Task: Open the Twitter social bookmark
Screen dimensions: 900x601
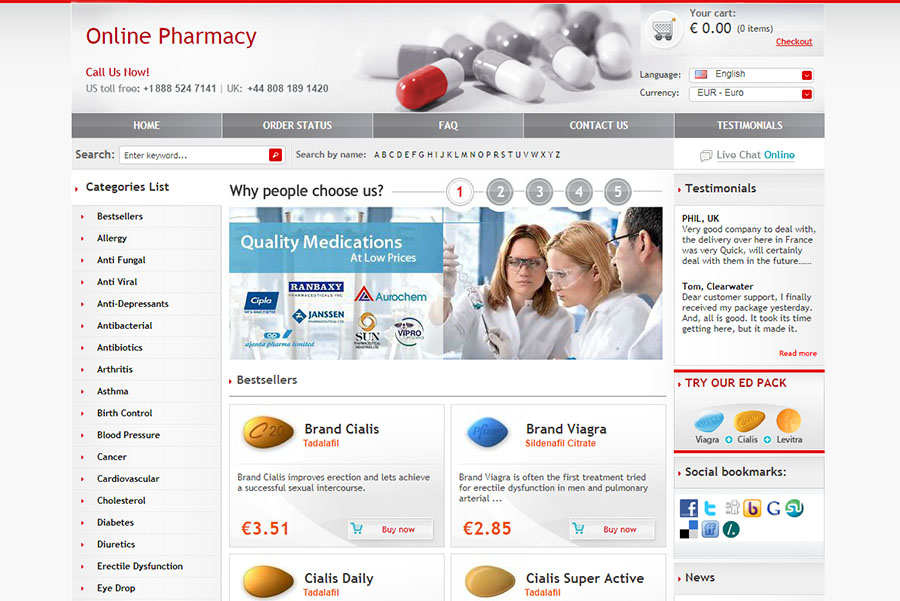Action: pyautogui.click(x=710, y=508)
